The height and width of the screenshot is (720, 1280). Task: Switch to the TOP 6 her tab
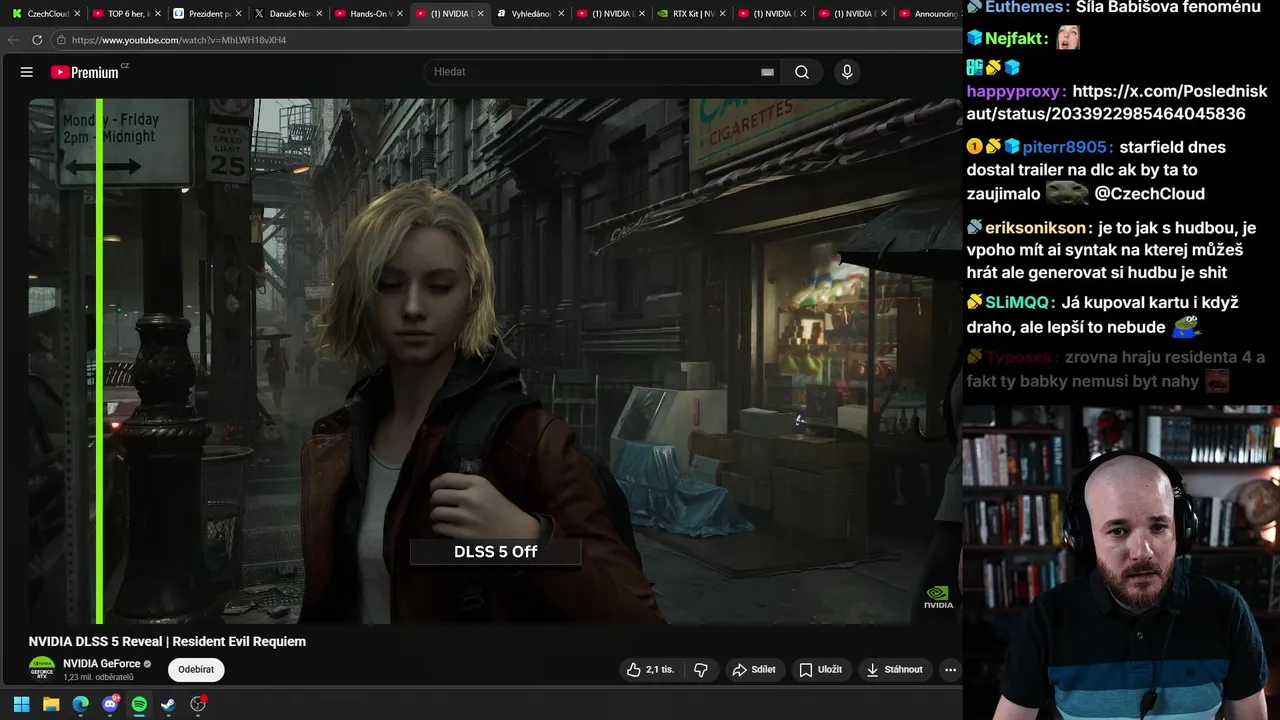pos(121,14)
